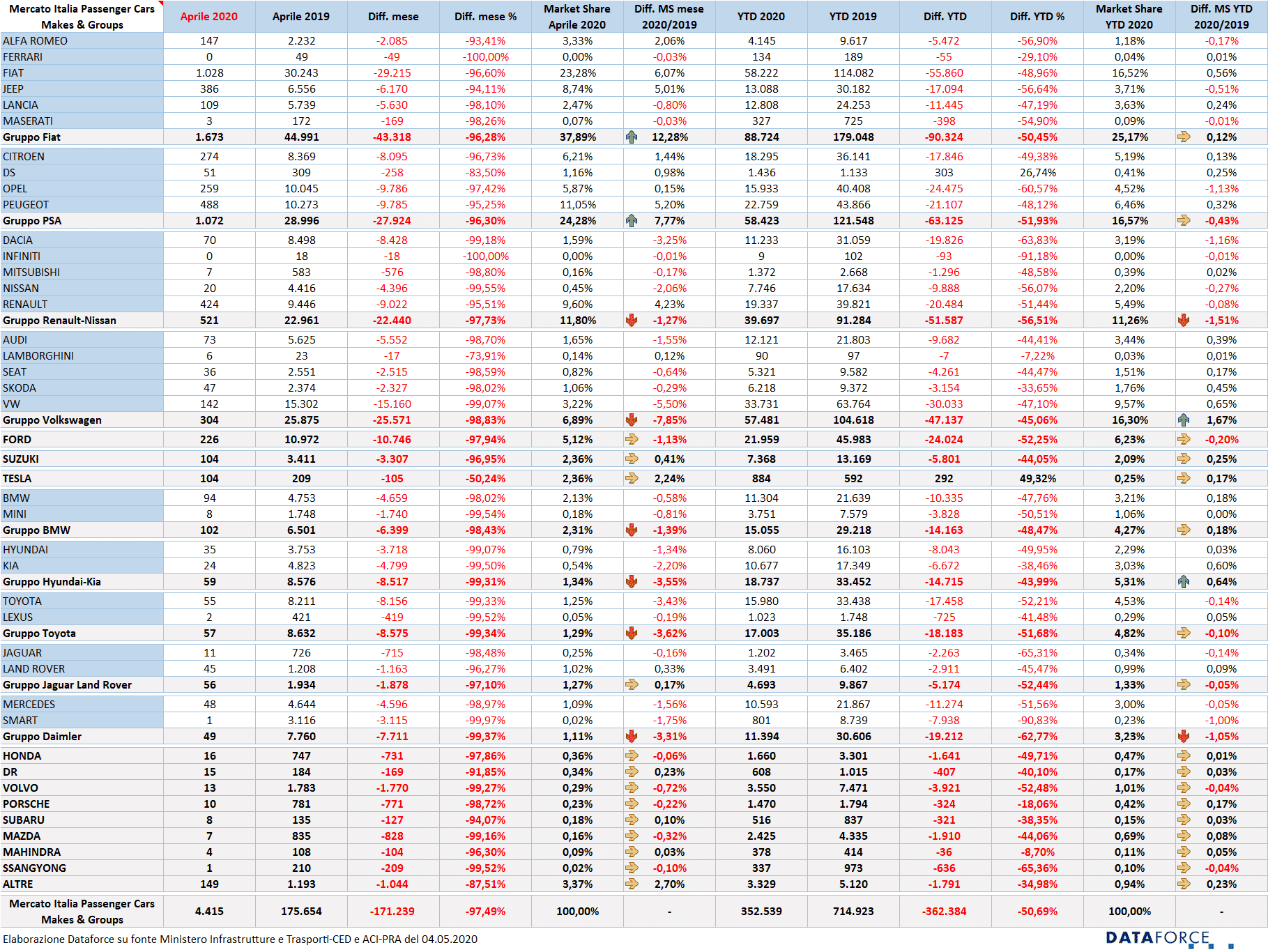
Task: Click market total YTD 2019 value 714.923
Action: (853, 912)
